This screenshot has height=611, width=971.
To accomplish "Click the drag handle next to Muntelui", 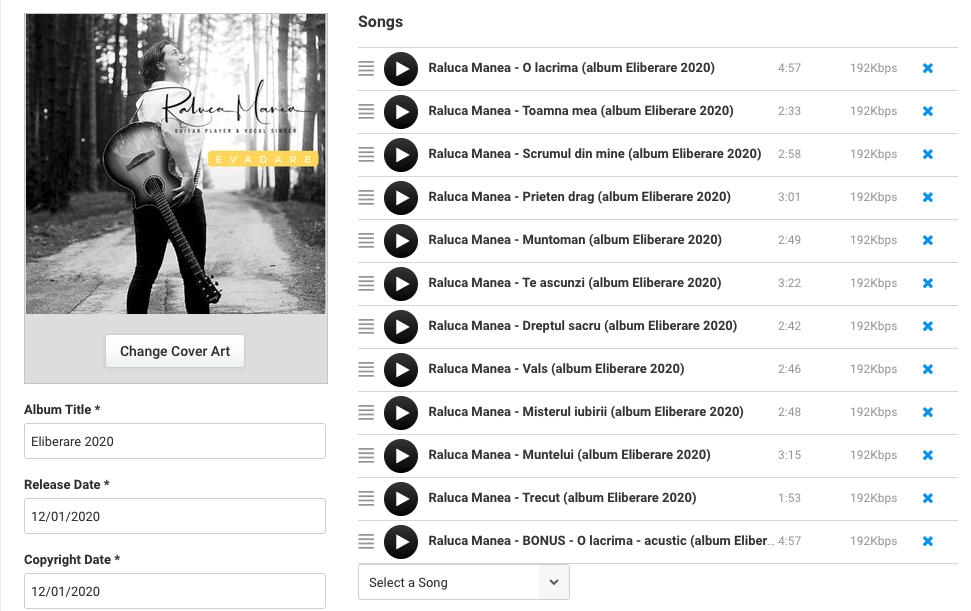I will click(366, 456).
